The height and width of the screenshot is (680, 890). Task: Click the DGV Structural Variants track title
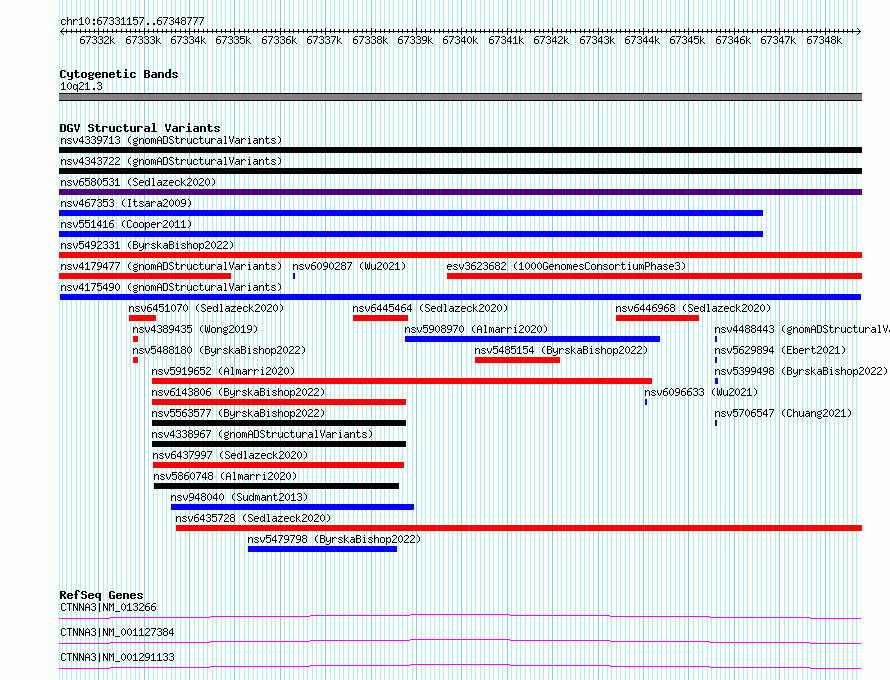(140, 128)
